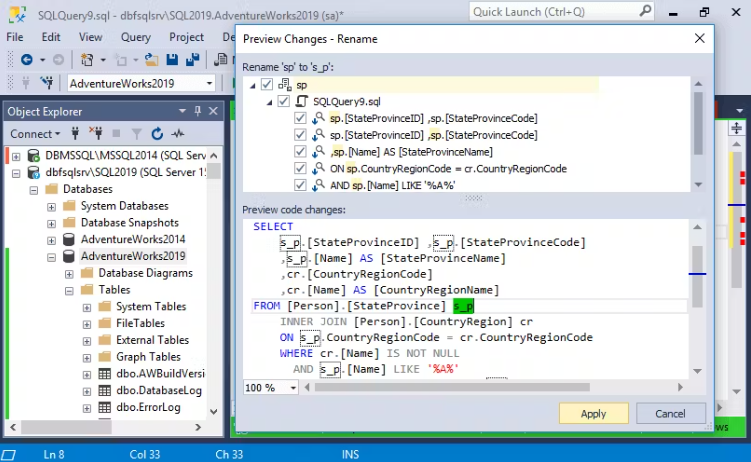Viewport: 751px width, 462px height.
Task: Uncheck the first sp.[StateProvinceID] reference checkbox
Action: click(x=300, y=118)
